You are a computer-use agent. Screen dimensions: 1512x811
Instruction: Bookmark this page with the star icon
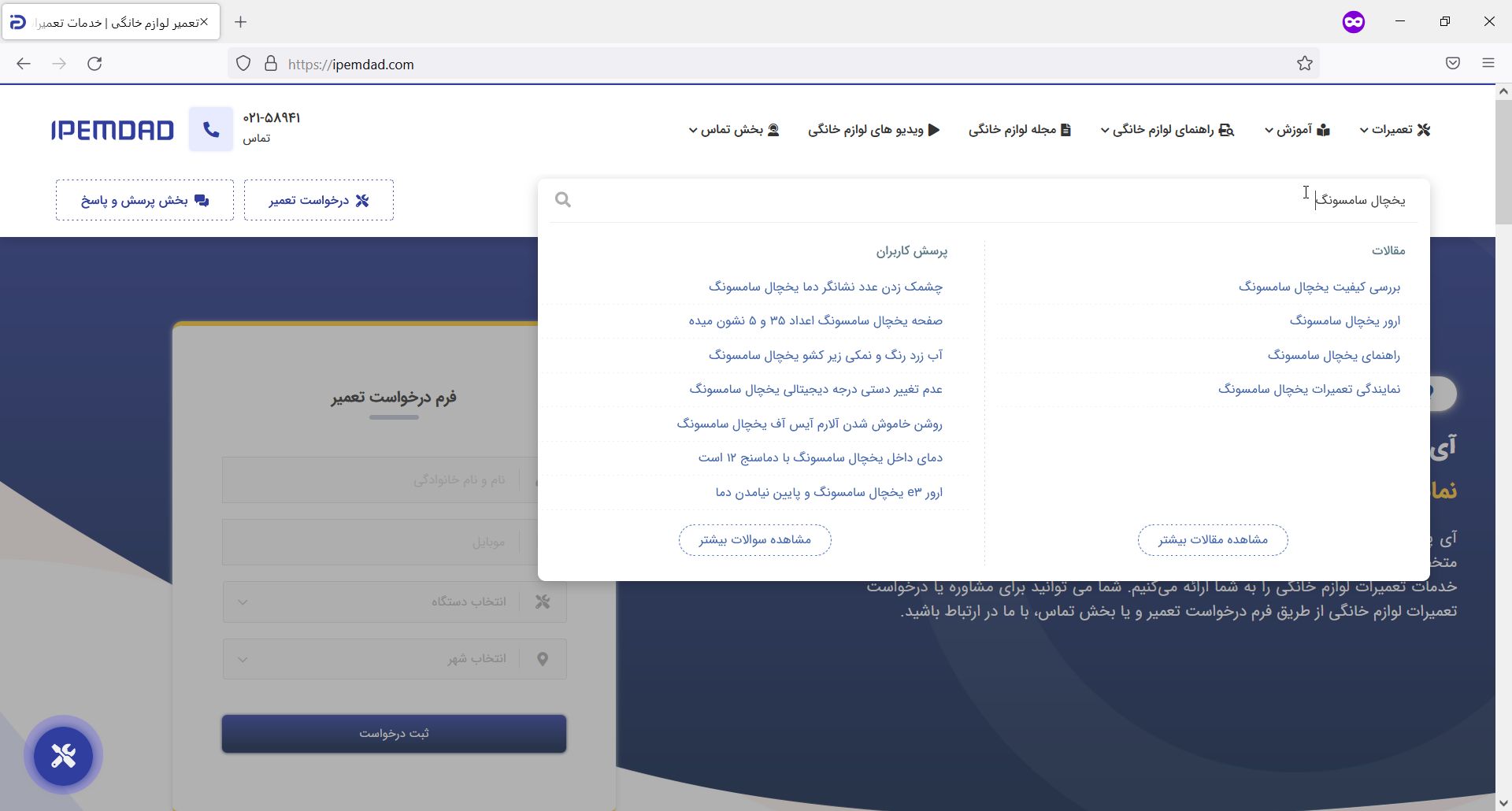click(1305, 64)
